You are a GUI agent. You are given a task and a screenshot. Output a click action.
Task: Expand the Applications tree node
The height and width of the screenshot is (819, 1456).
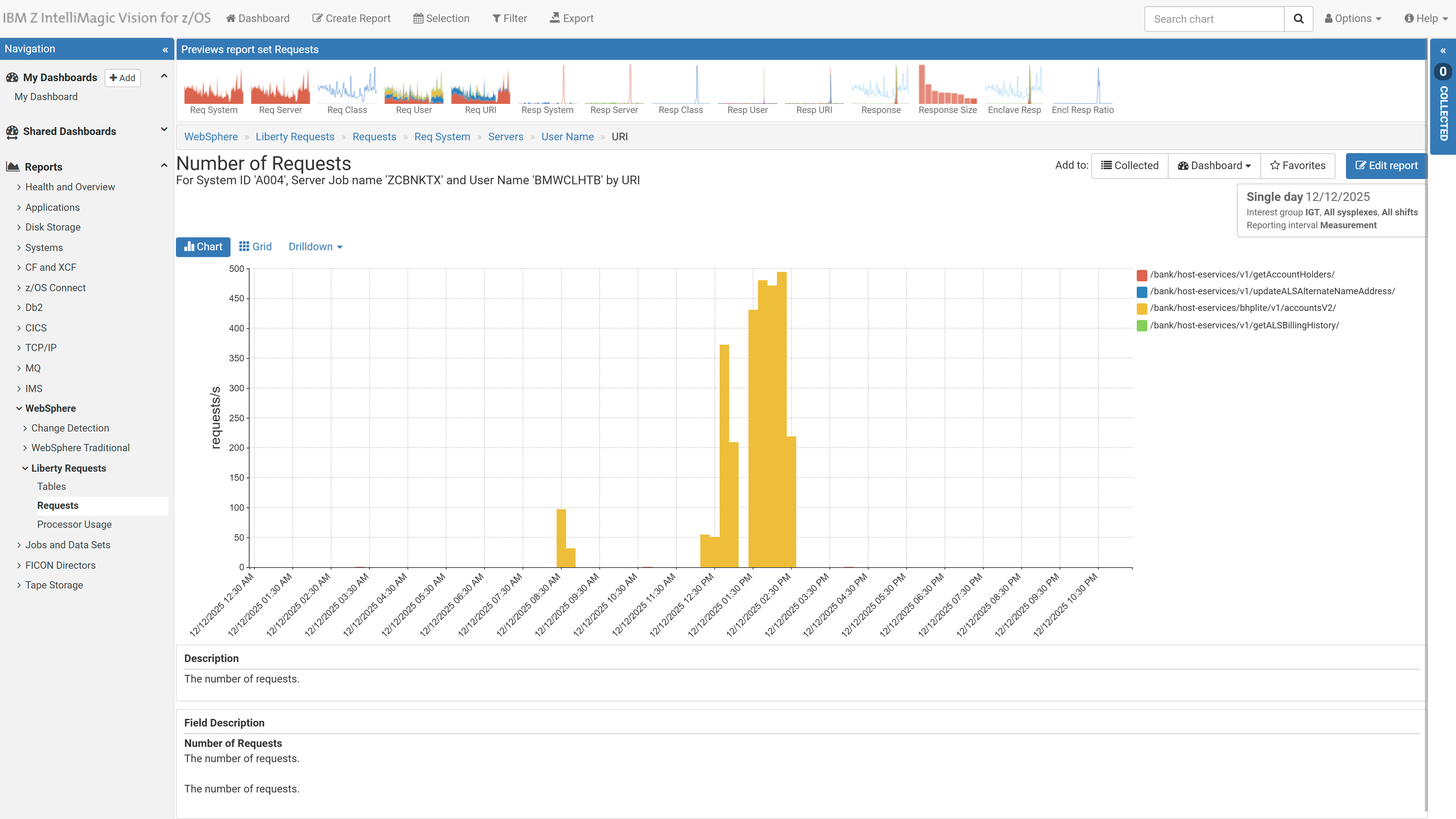point(52,207)
